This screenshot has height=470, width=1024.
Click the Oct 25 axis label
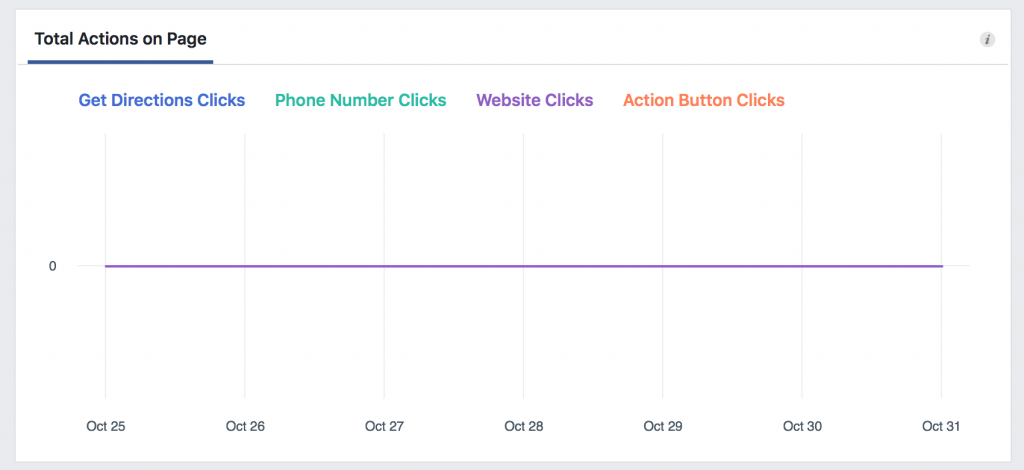(106, 426)
